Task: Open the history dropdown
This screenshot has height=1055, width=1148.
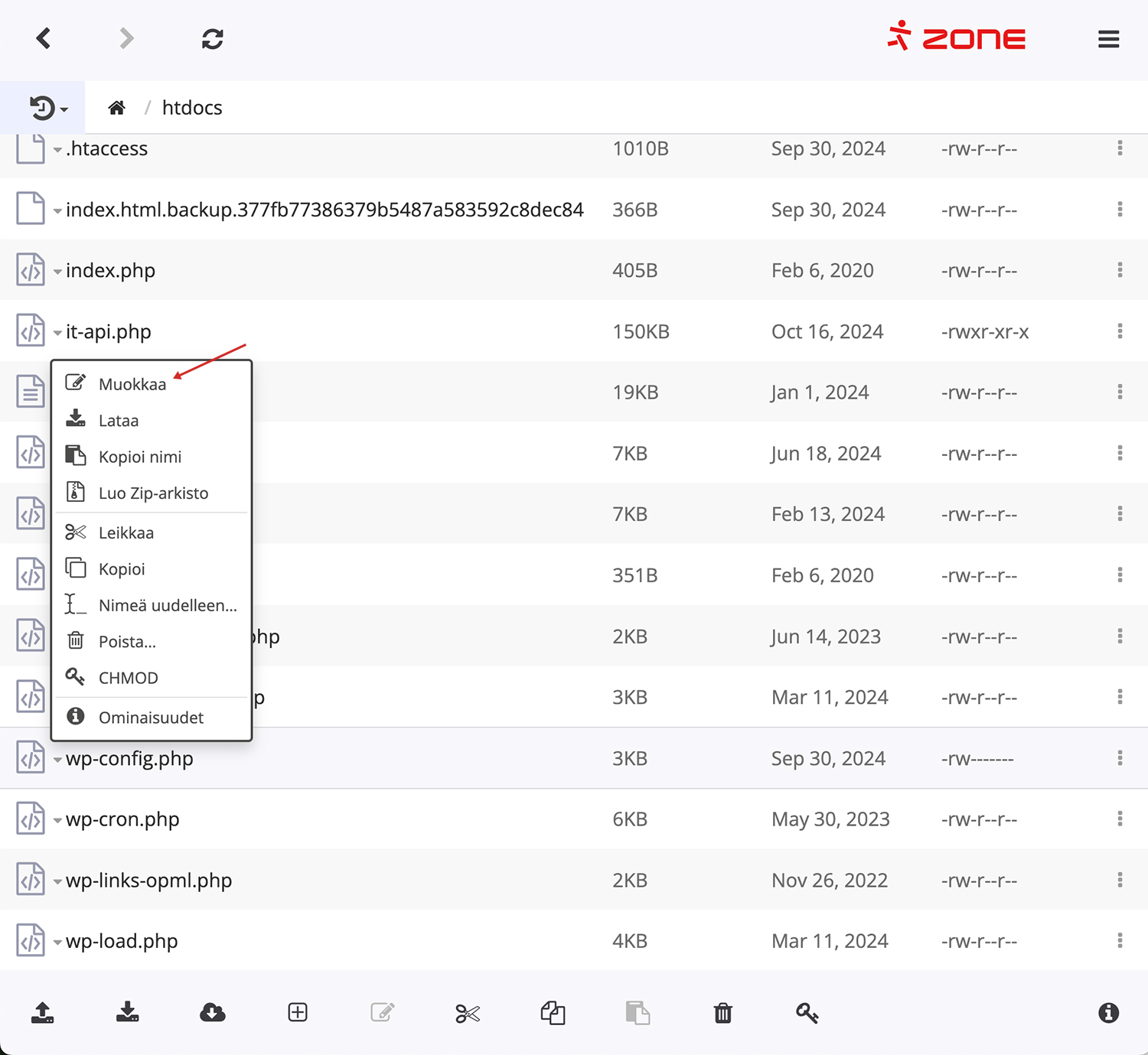Action: point(48,108)
